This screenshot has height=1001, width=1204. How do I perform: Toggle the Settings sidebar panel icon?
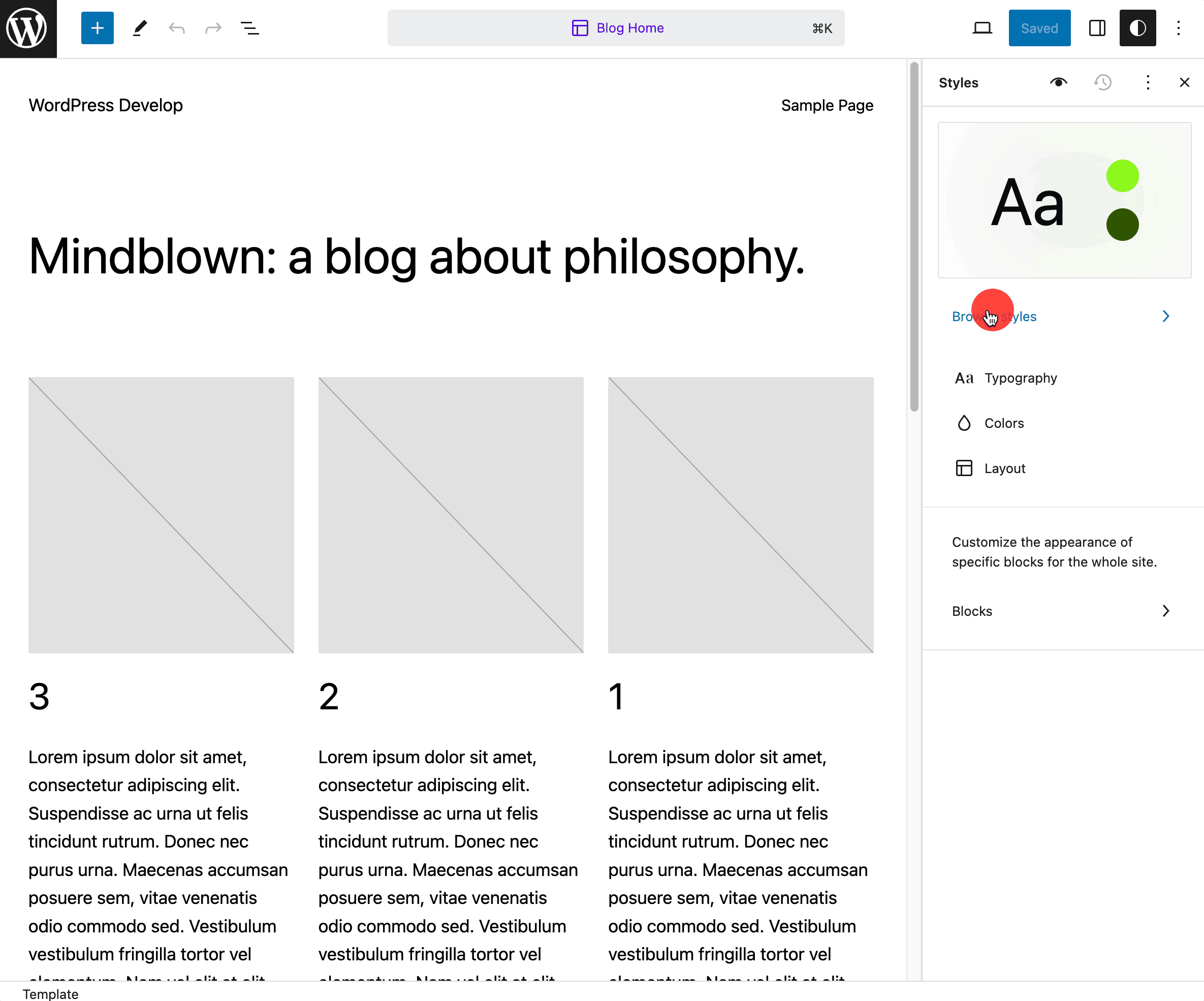[x=1097, y=28]
